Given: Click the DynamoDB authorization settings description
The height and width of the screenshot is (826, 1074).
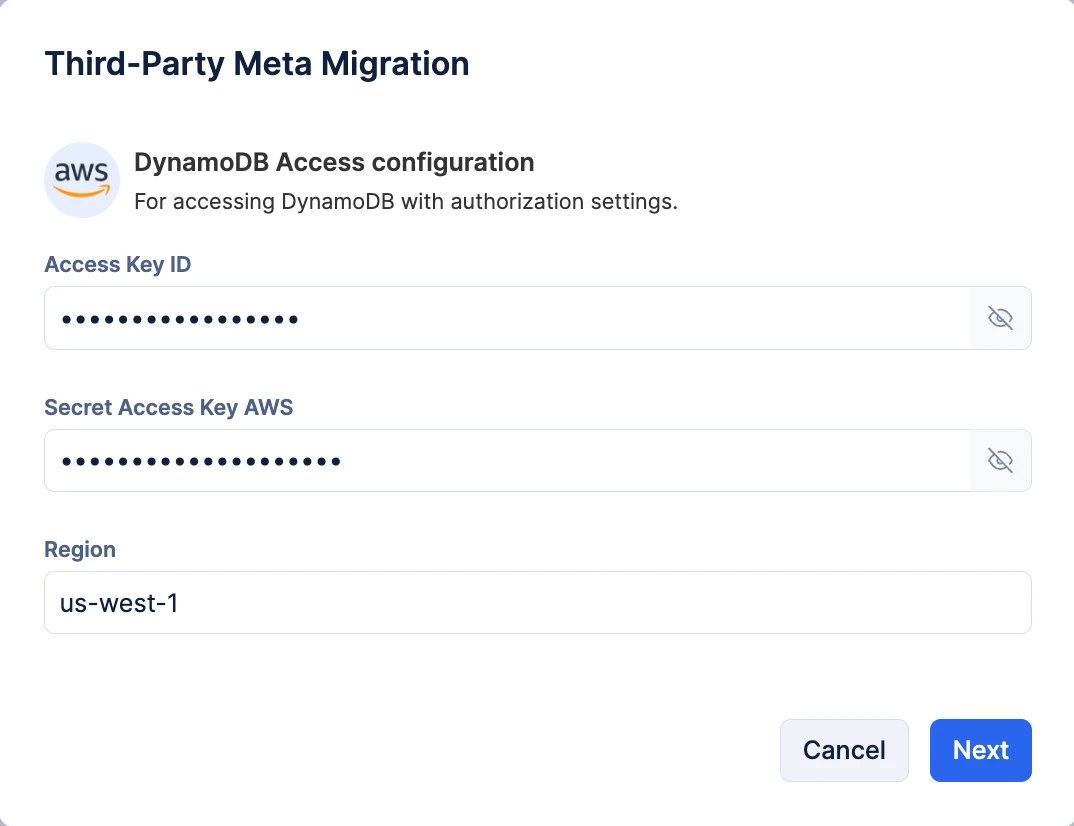Looking at the screenshot, I should [x=405, y=201].
